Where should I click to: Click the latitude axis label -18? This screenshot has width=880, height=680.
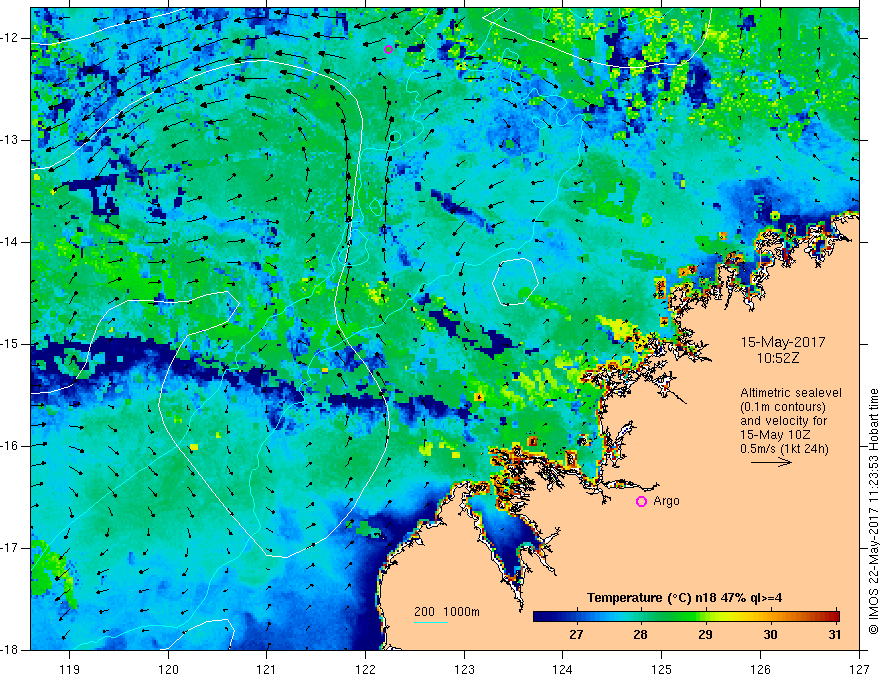pos(10,650)
